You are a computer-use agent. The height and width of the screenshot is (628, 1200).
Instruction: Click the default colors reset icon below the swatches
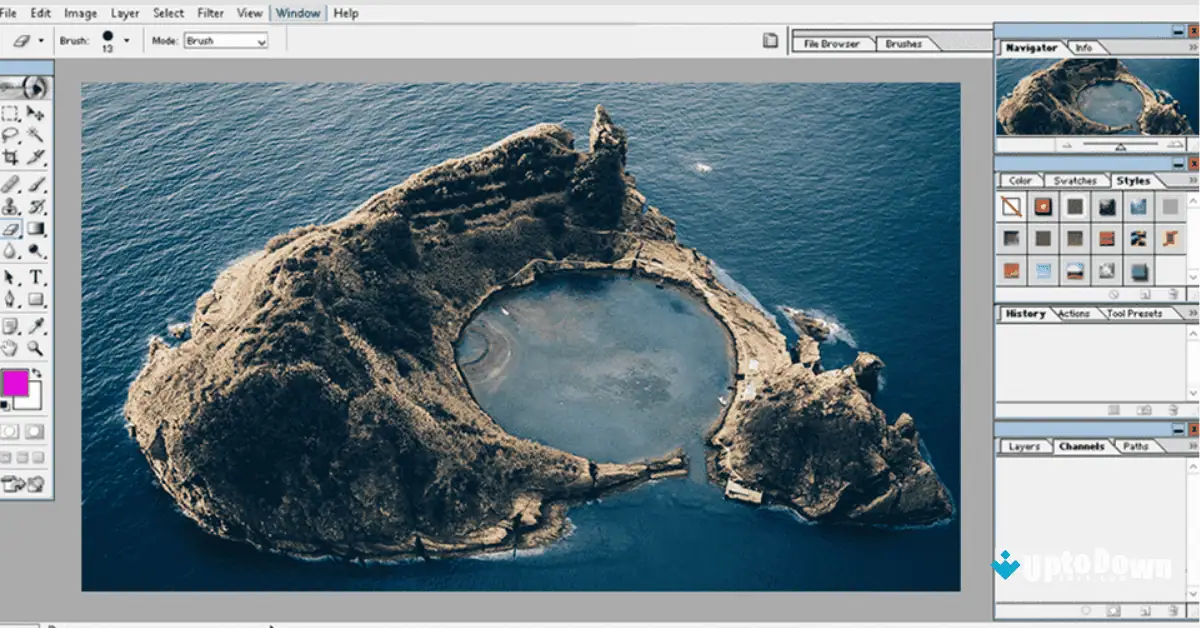(x=7, y=406)
